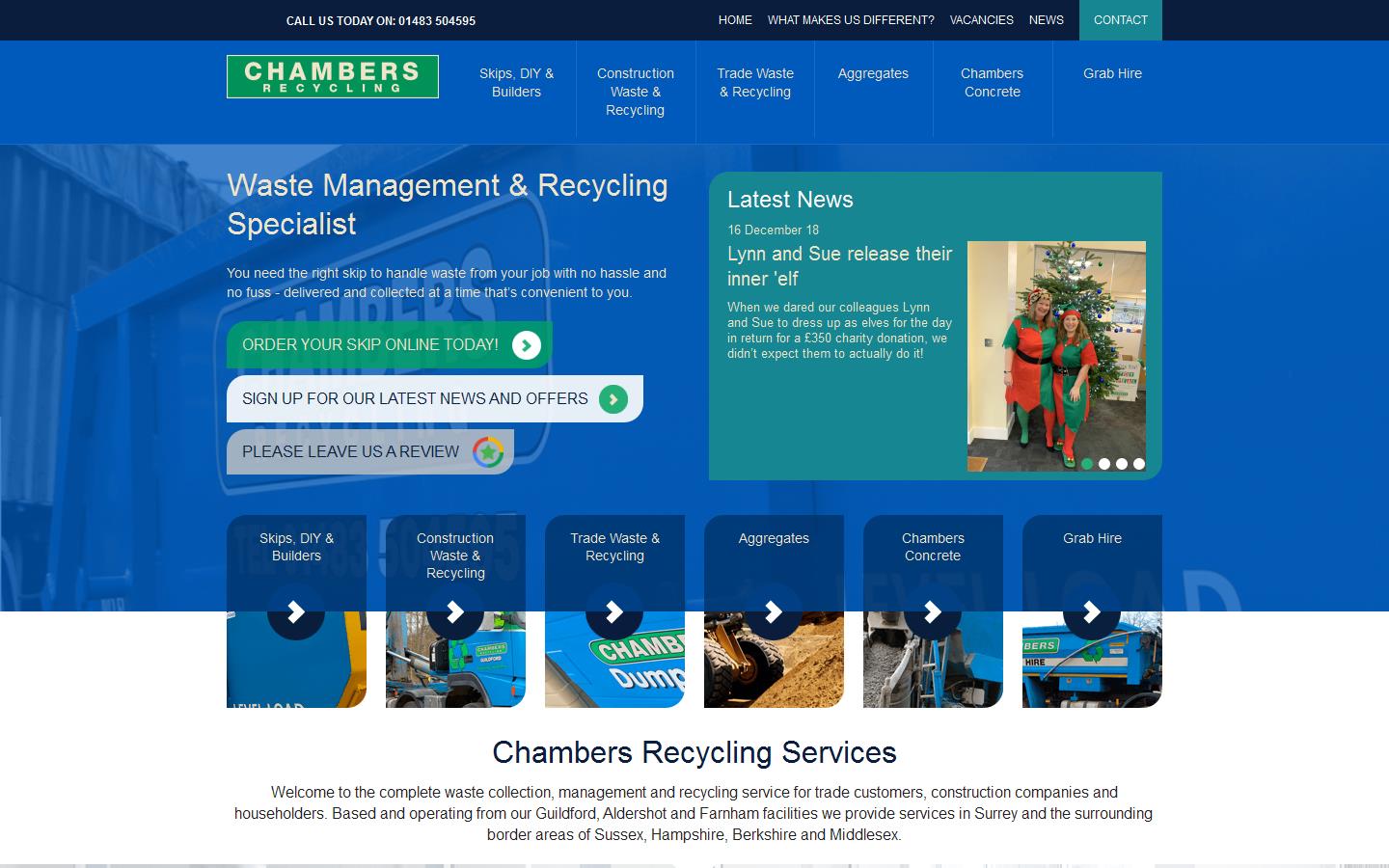Select the arrow icon on Skips, DIY & Builders tile
This screenshot has width=1389, height=868.
296,611
